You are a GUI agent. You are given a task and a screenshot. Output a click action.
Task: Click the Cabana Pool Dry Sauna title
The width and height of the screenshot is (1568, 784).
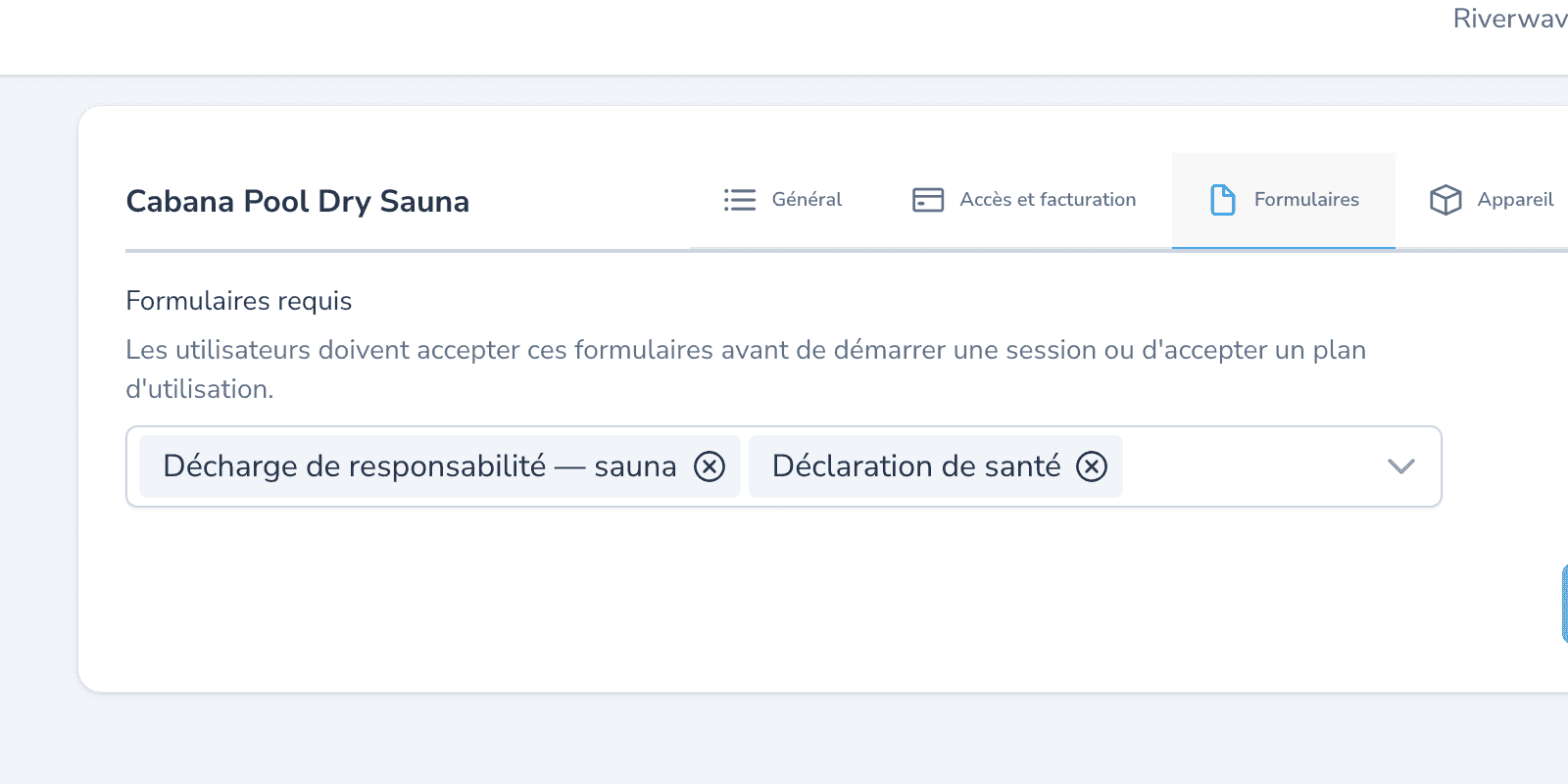[298, 201]
